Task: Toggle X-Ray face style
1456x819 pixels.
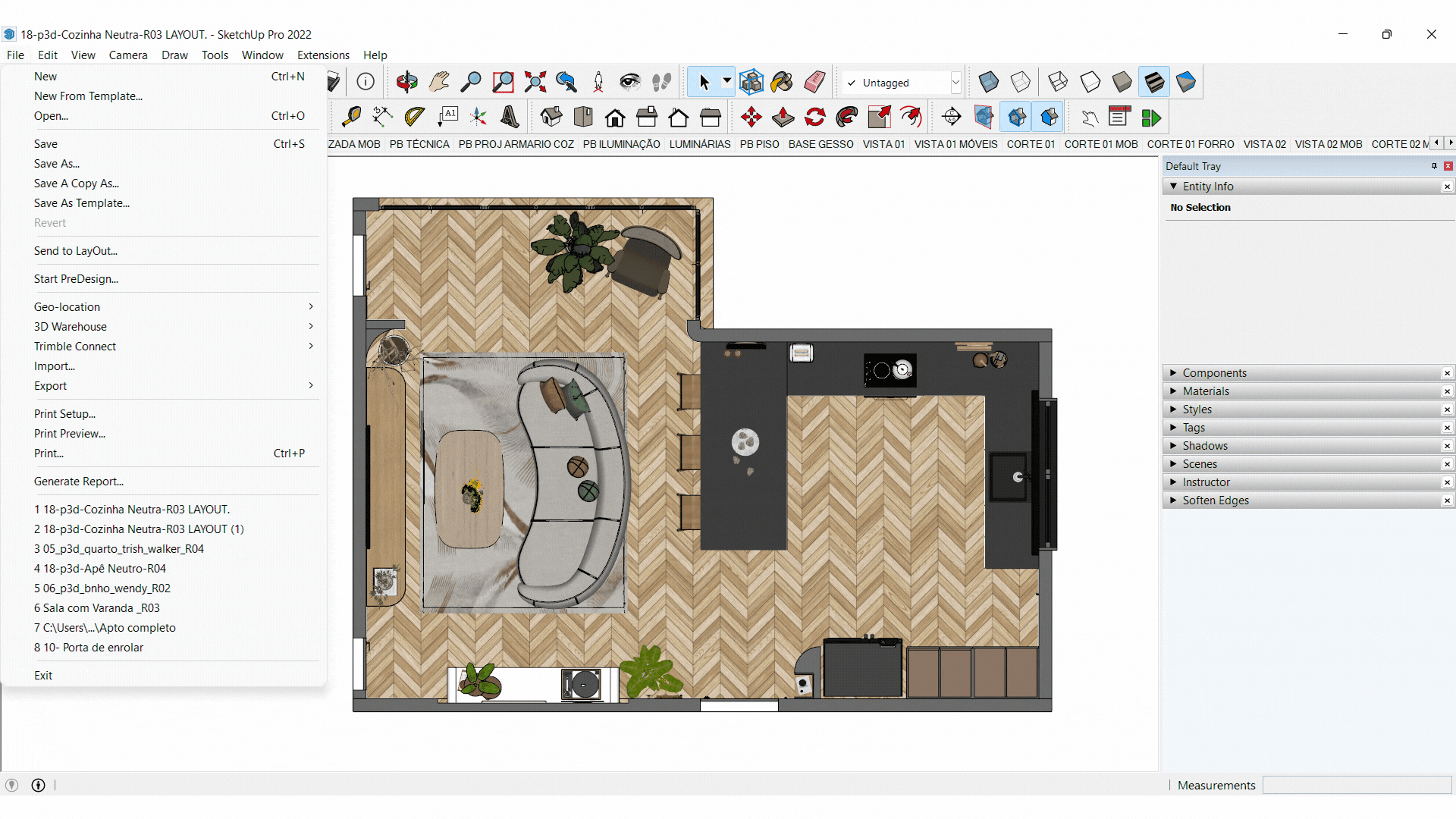Action: click(x=988, y=82)
